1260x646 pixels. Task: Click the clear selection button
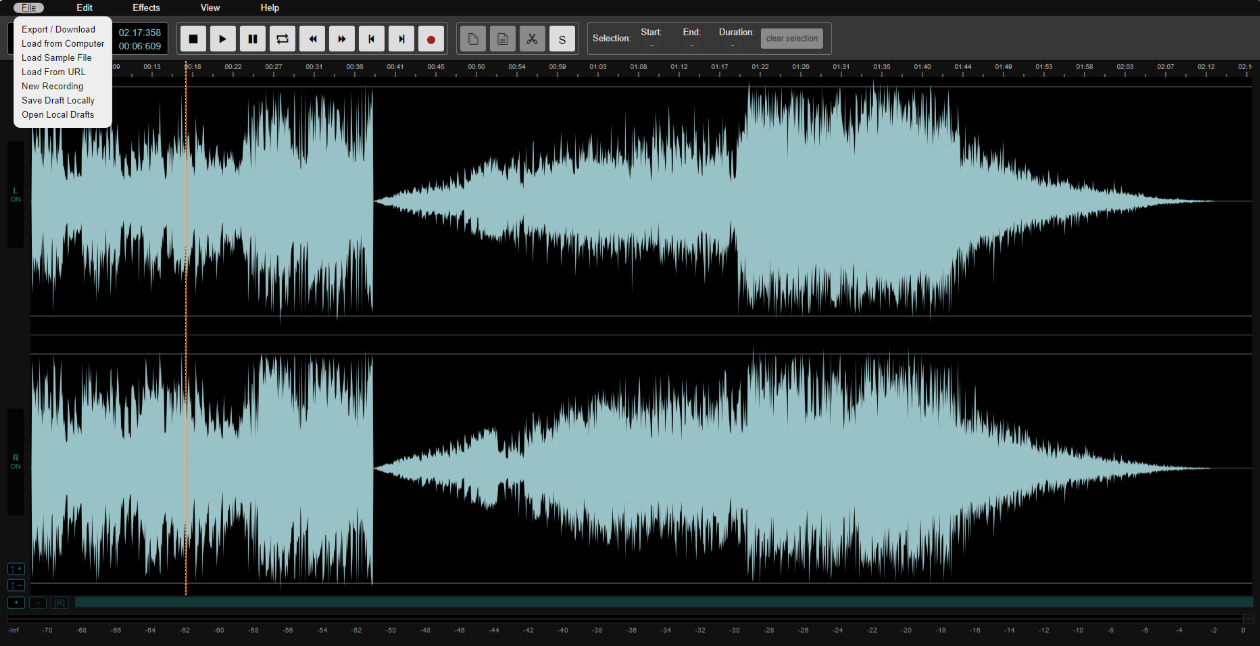point(792,39)
